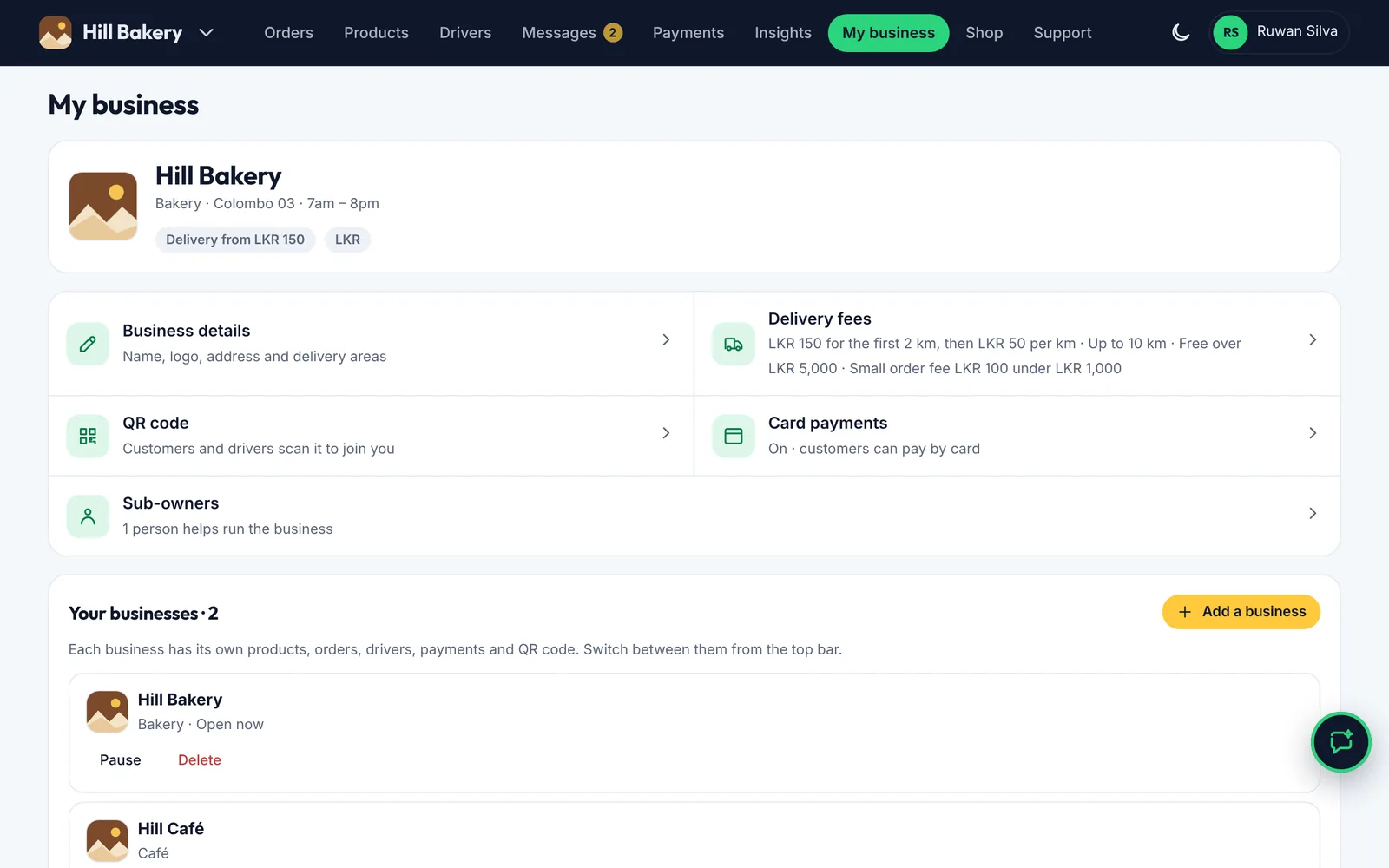Screen dimensions: 1389x868
Task: Click the card payments icon
Action: tap(734, 436)
